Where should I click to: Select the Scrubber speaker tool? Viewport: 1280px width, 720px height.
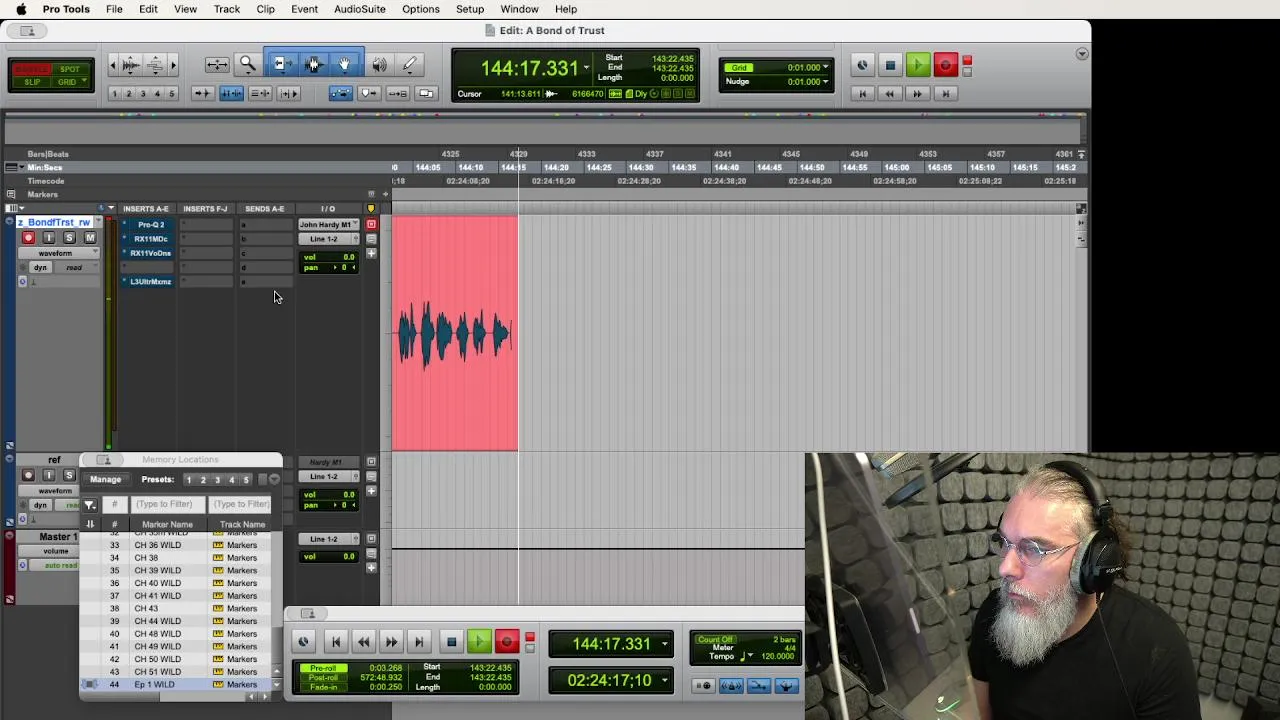pyautogui.click(x=379, y=65)
